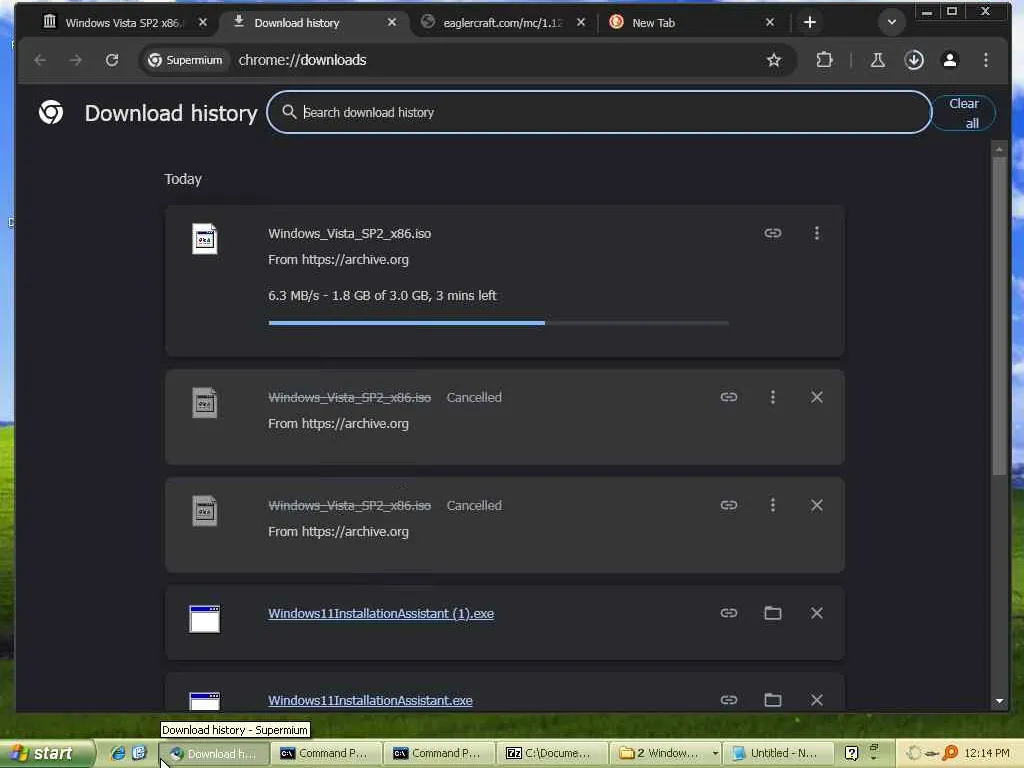Close the New Tab tab
Image resolution: width=1024 pixels, height=768 pixels.
pyautogui.click(x=770, y=22)
